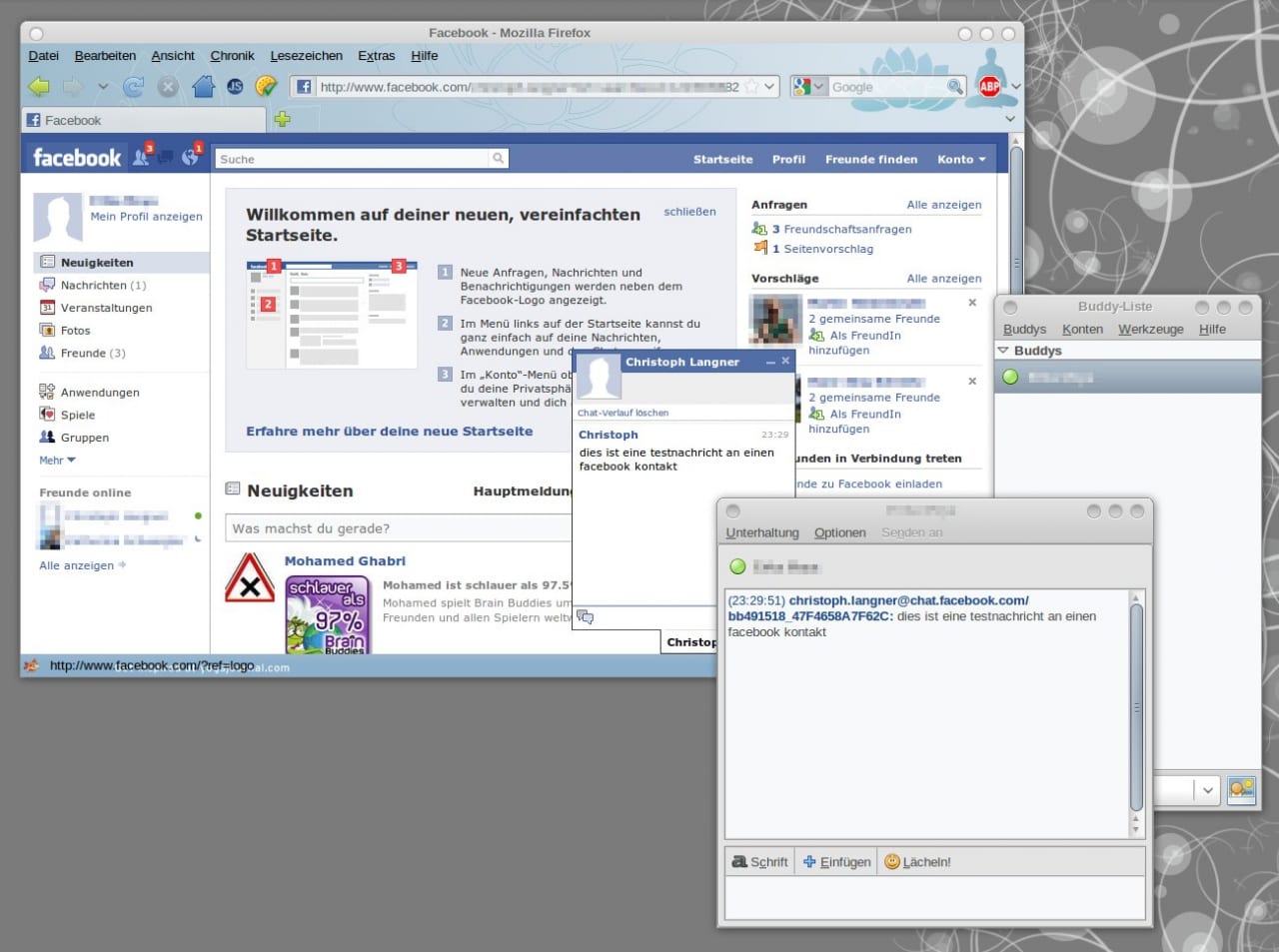Image resolution: width=1279 pixels, height=952 pixels.
Task: Open the Konto dropdown on Facebook
Action: [961, 160]
